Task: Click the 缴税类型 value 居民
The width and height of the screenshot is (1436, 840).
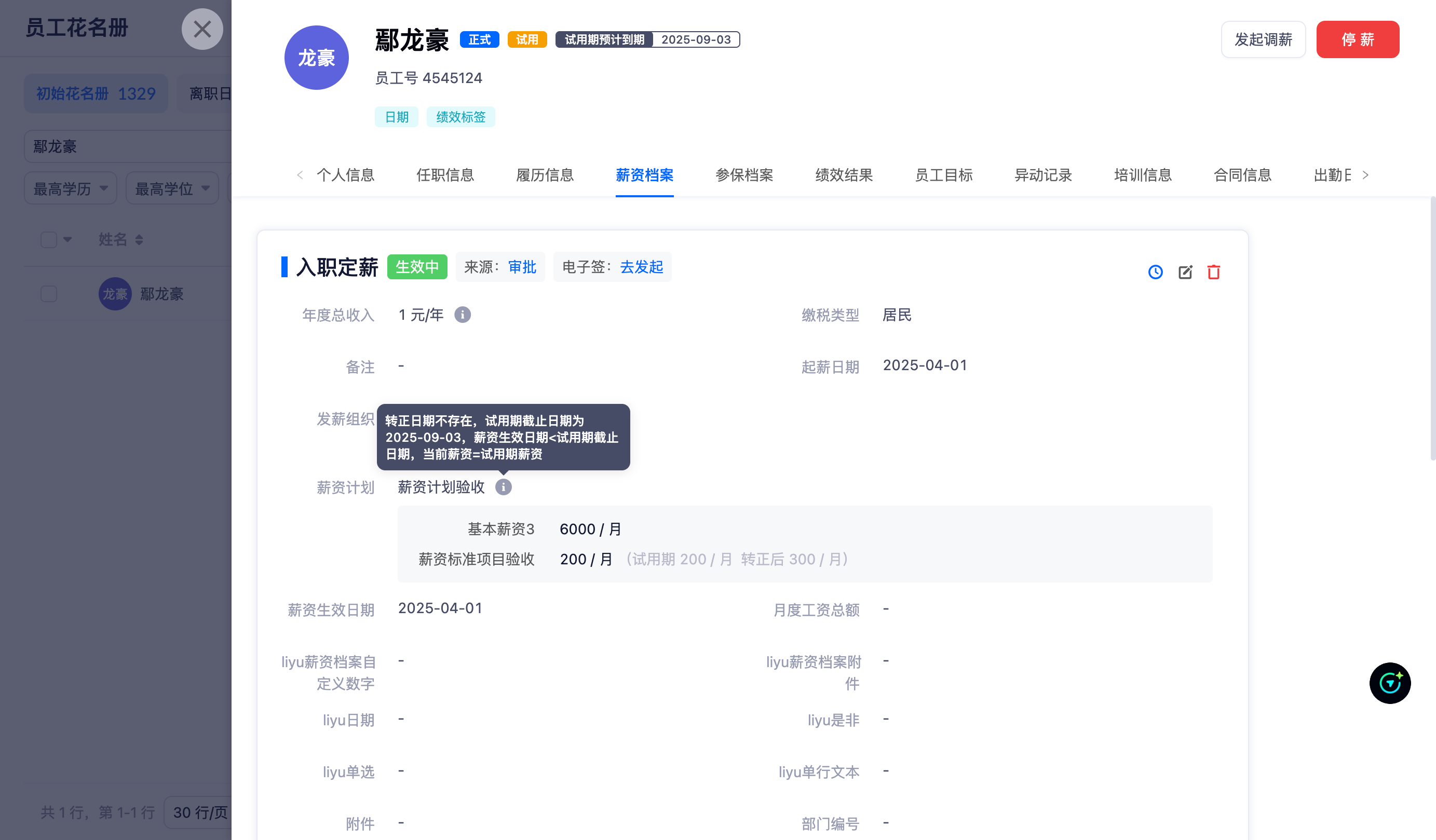Action: 897,315
